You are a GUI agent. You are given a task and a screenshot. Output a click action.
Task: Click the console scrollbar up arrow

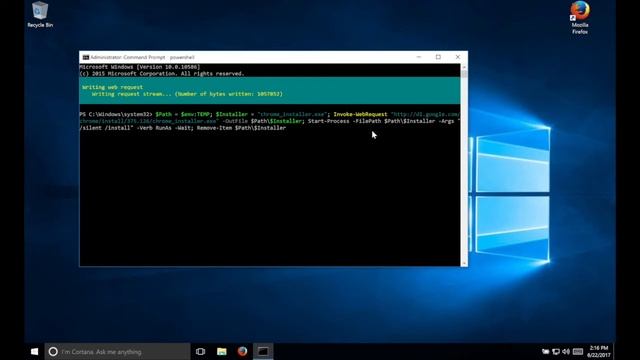tap(464, 67)
